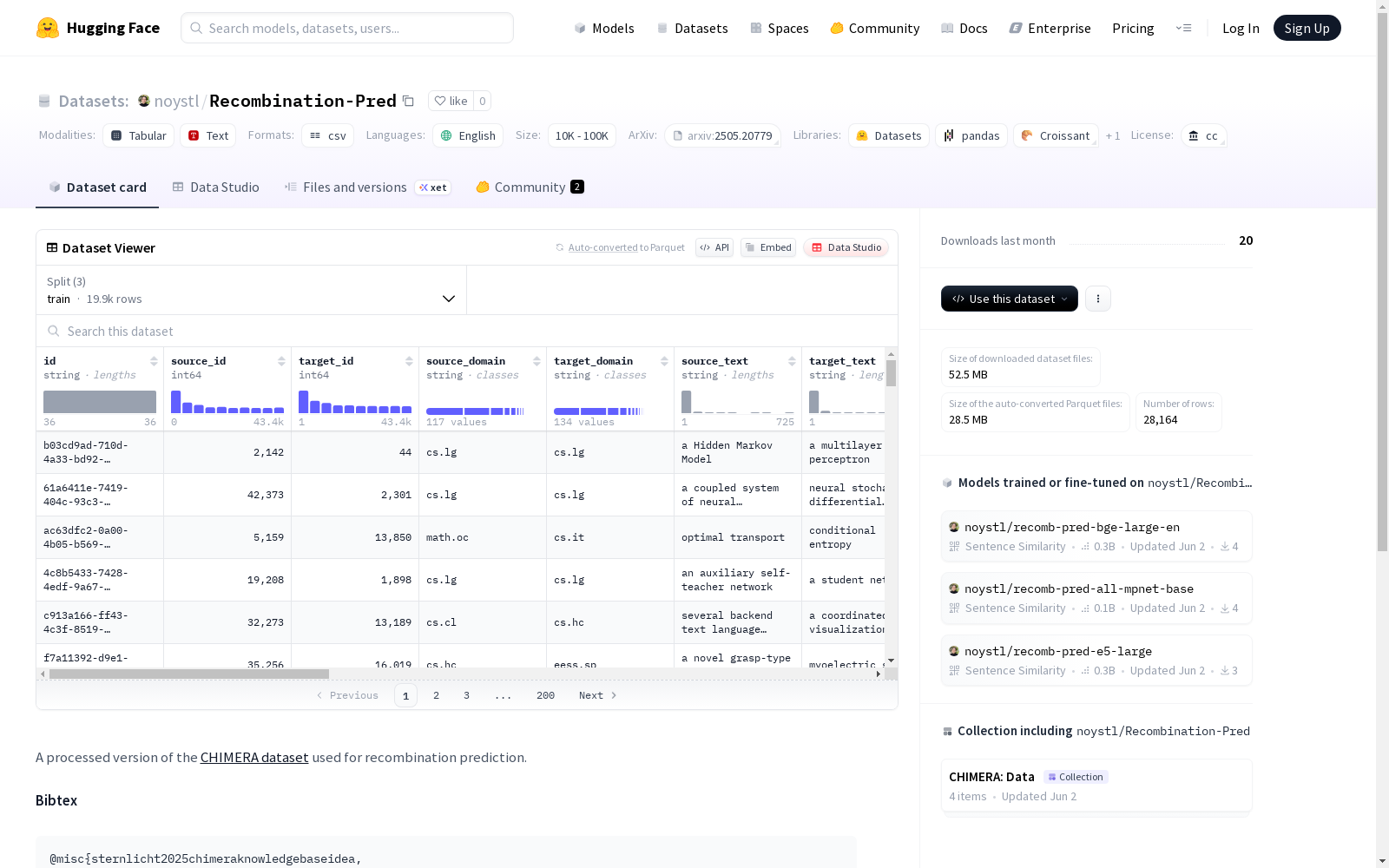Open Community in the top navigation
The width and height of the screenshot is (1389, 868).
tap(875, 28)
